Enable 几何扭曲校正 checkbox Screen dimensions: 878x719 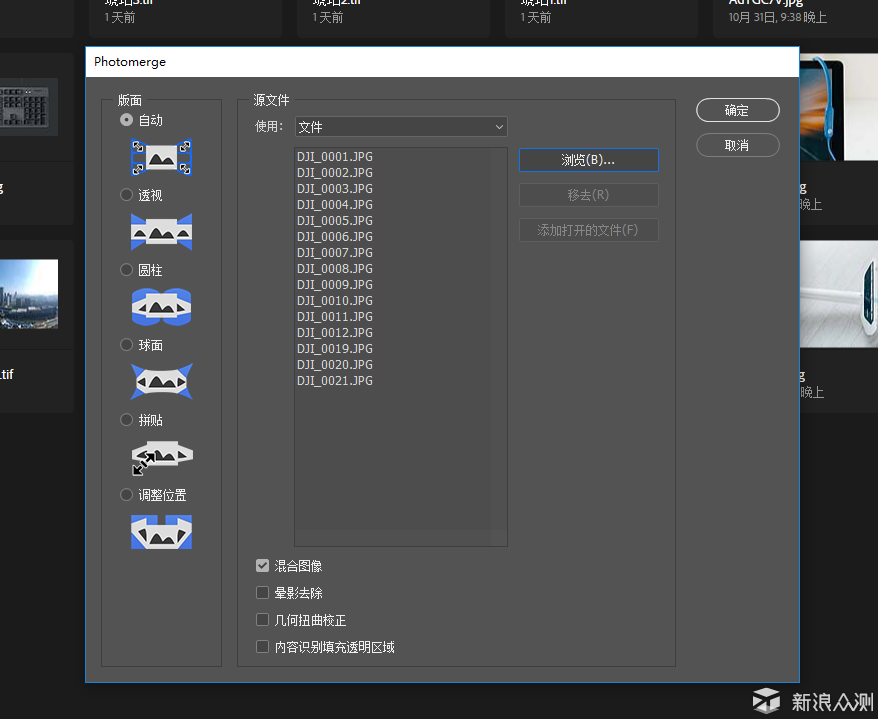tap(263, 620)
